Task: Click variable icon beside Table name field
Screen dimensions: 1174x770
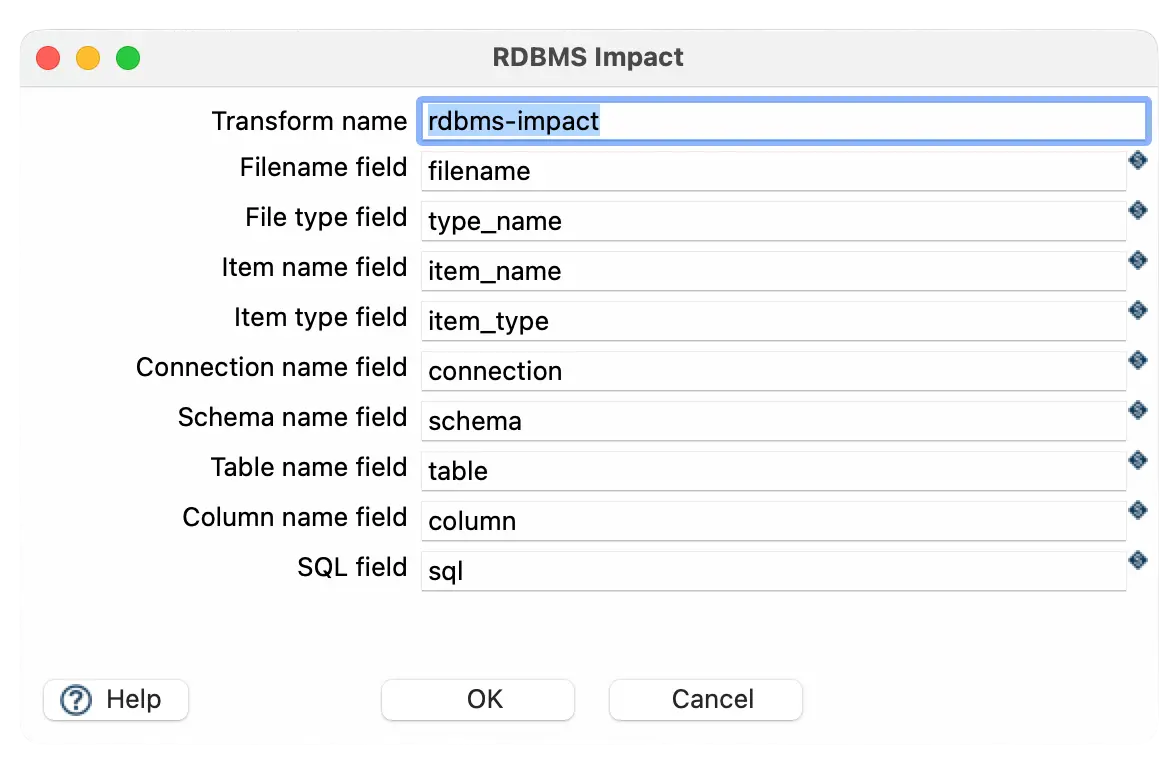Action: point(1137,460)
